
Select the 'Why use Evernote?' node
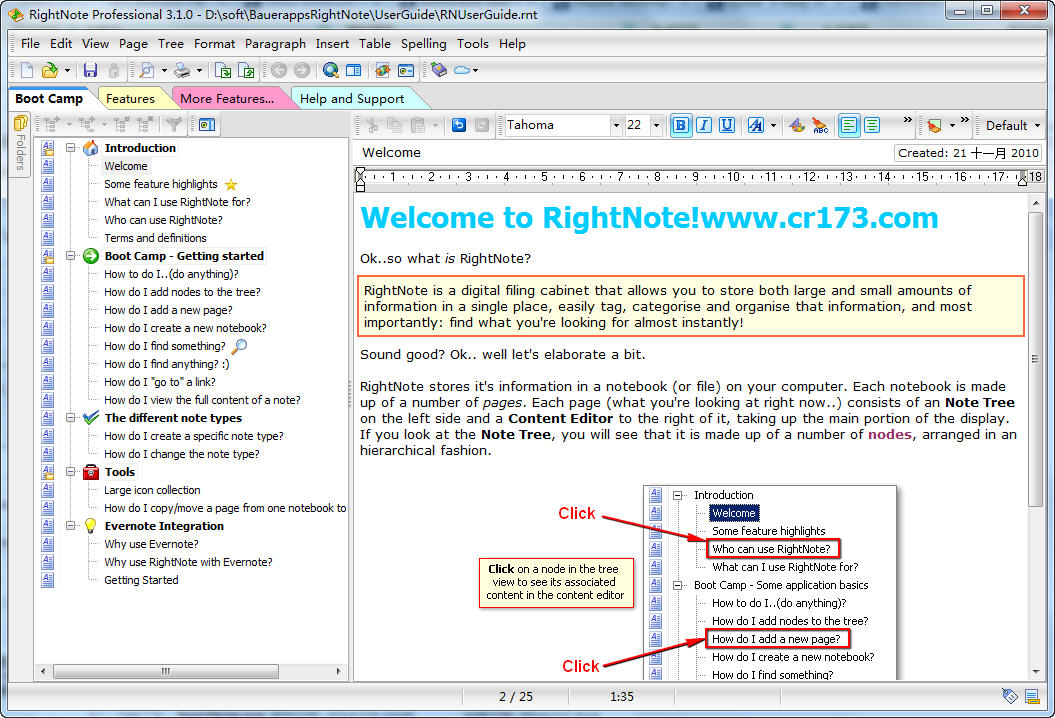pyautogui.click(x=151, y=544)
